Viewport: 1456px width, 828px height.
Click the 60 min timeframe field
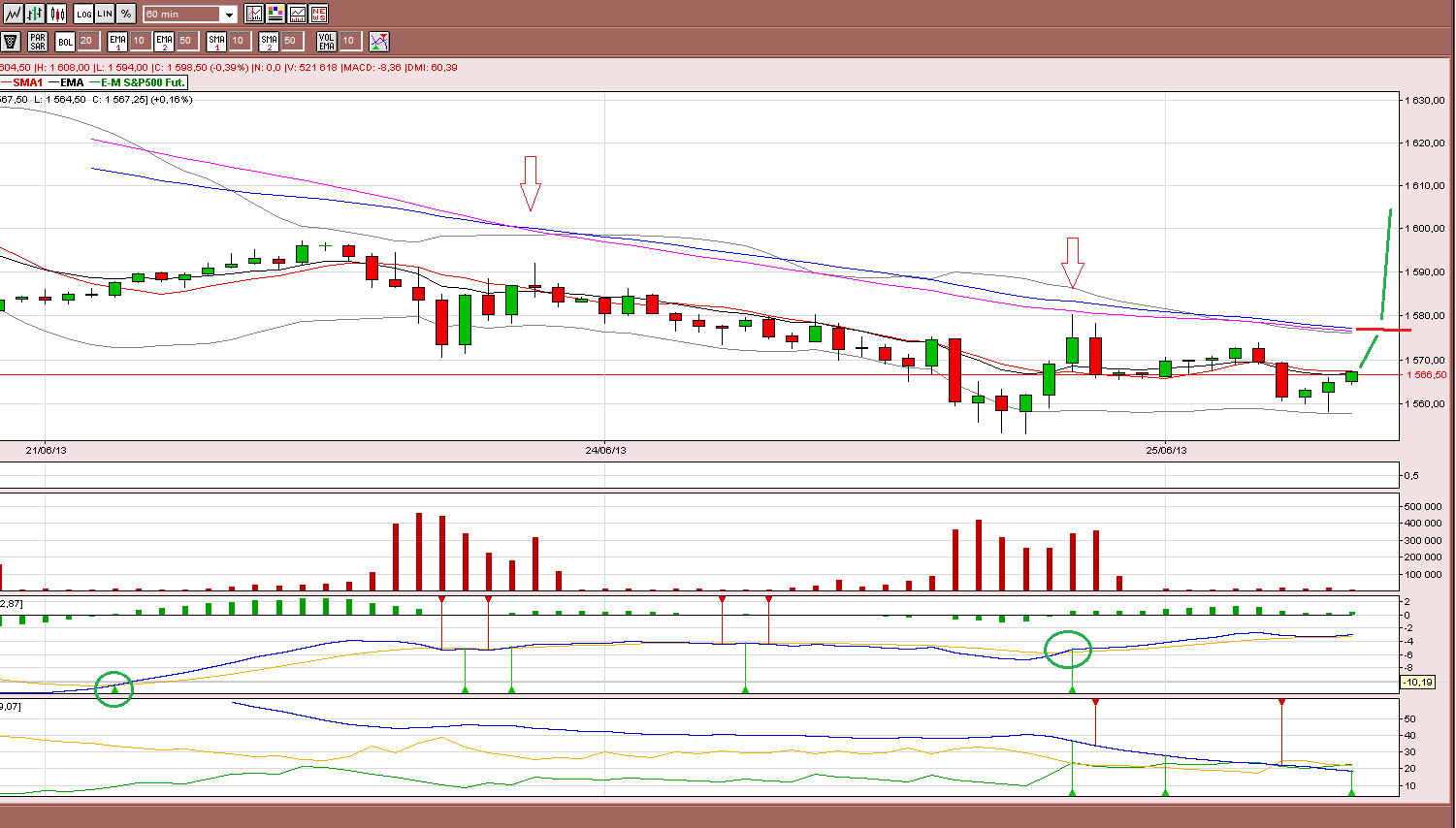182,15
